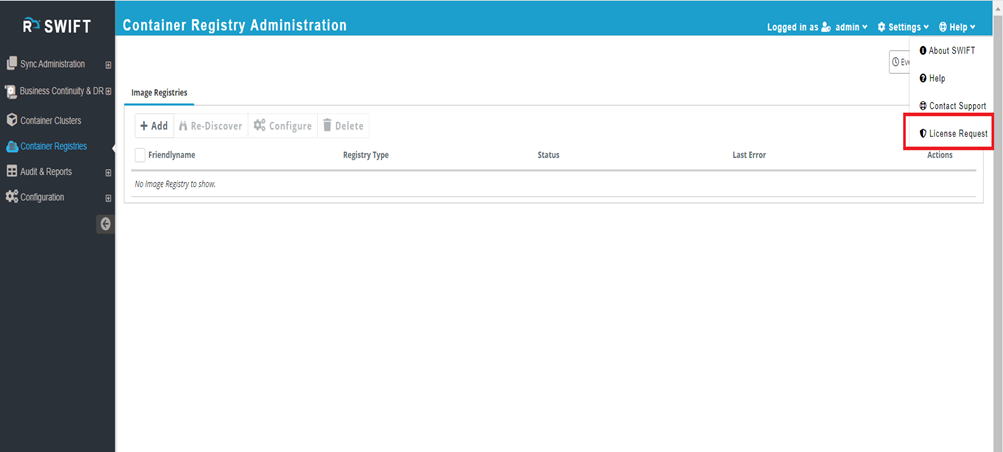Click the Container Clusters cube icon
Image resolution: width=1003 pixels, height=452 pixels.
(12, 120)
